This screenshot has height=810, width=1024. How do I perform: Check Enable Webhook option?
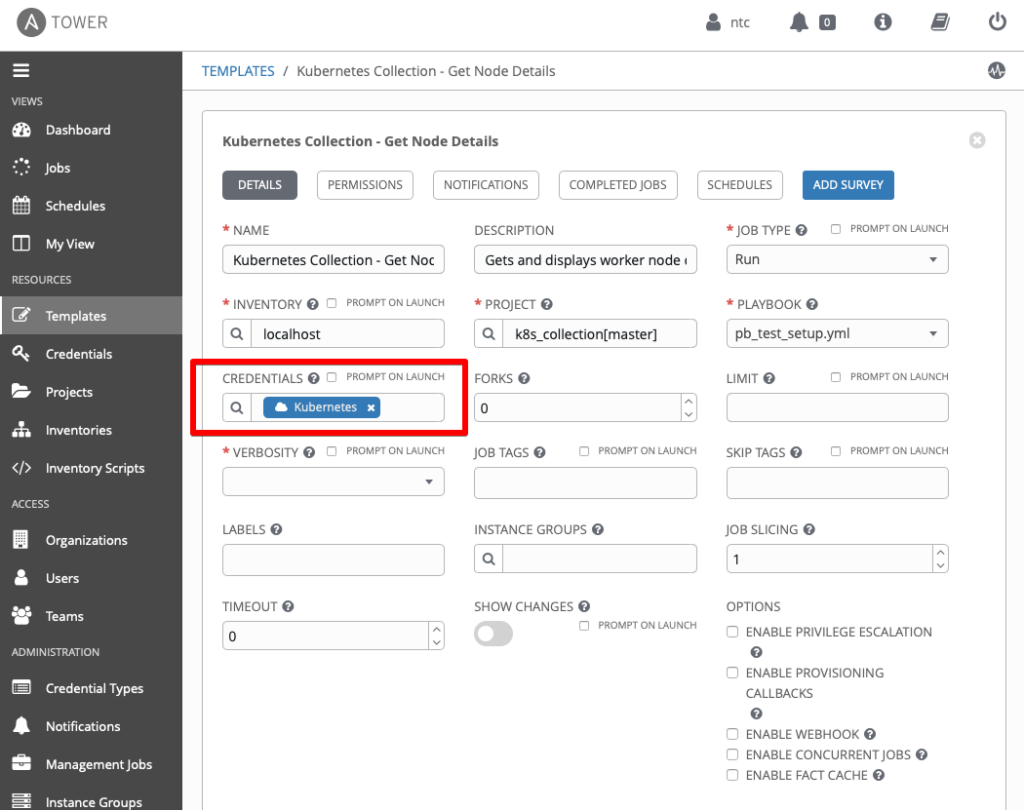[x=732, y=734]
